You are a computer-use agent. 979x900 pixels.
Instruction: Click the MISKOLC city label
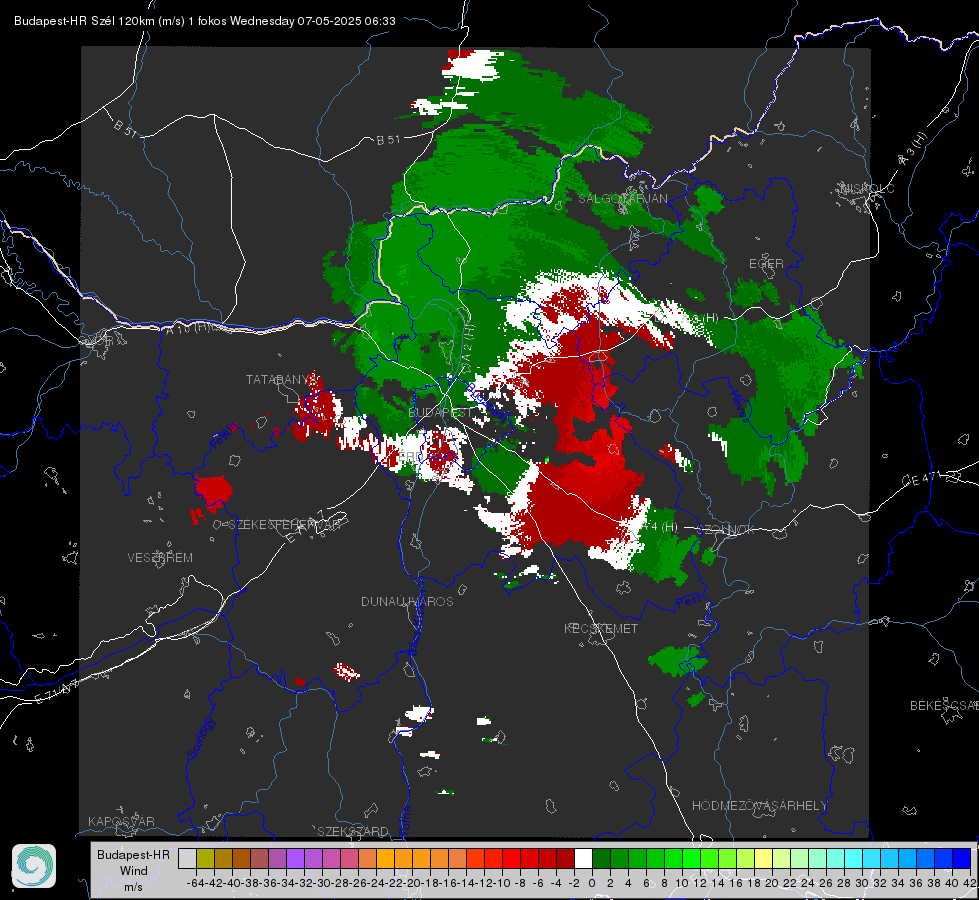[x=867, y=188]
